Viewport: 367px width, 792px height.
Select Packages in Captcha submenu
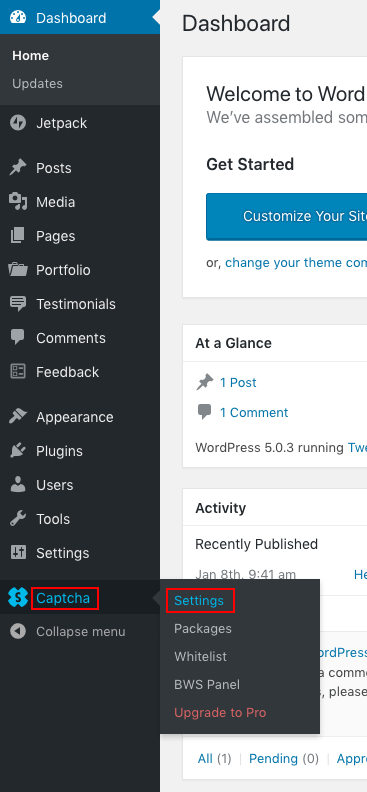click(x=203, y=628)
